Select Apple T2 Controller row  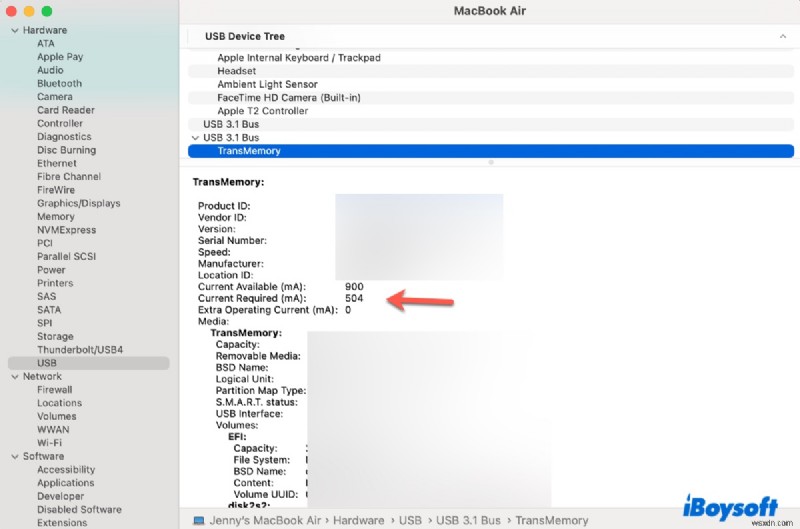click(491, 111)
